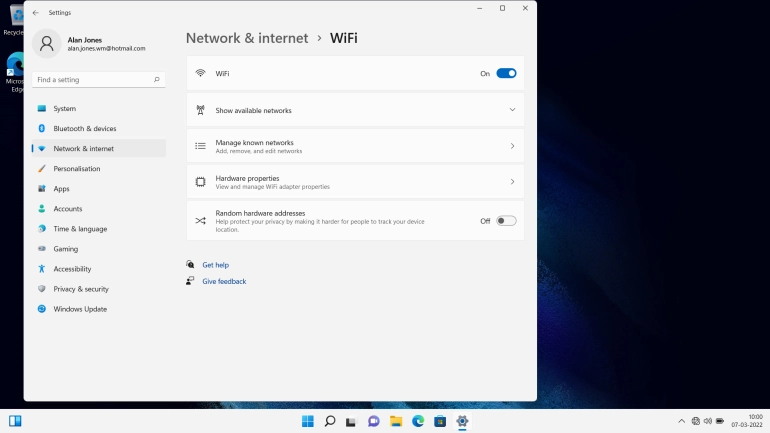Click the Privacy & security shield icon

point(42,289)
